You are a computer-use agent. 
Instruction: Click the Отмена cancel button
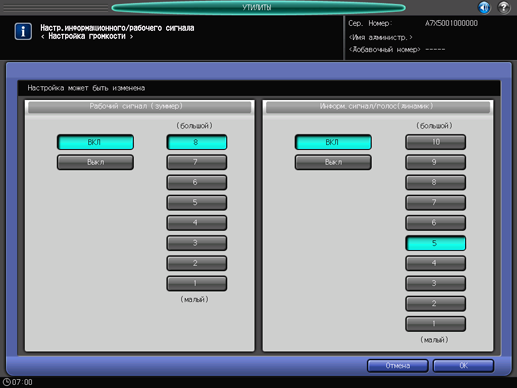398,366
